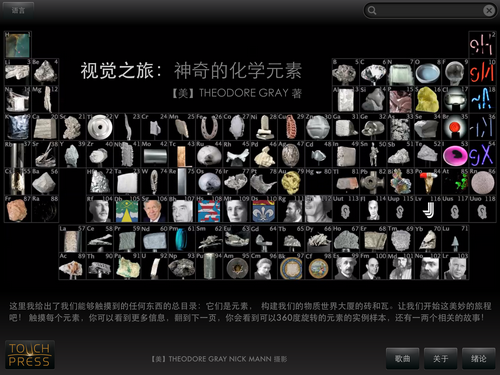Open the Tin soldier tile (Sn)

[x=373, y=154]
